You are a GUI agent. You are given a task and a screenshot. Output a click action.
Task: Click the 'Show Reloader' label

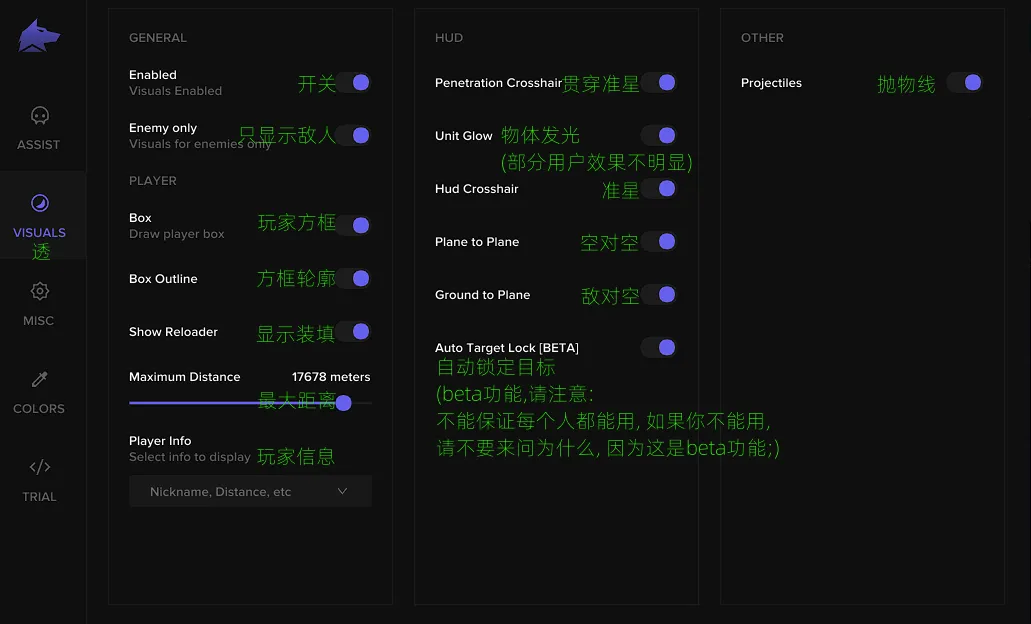pos(174,332)
